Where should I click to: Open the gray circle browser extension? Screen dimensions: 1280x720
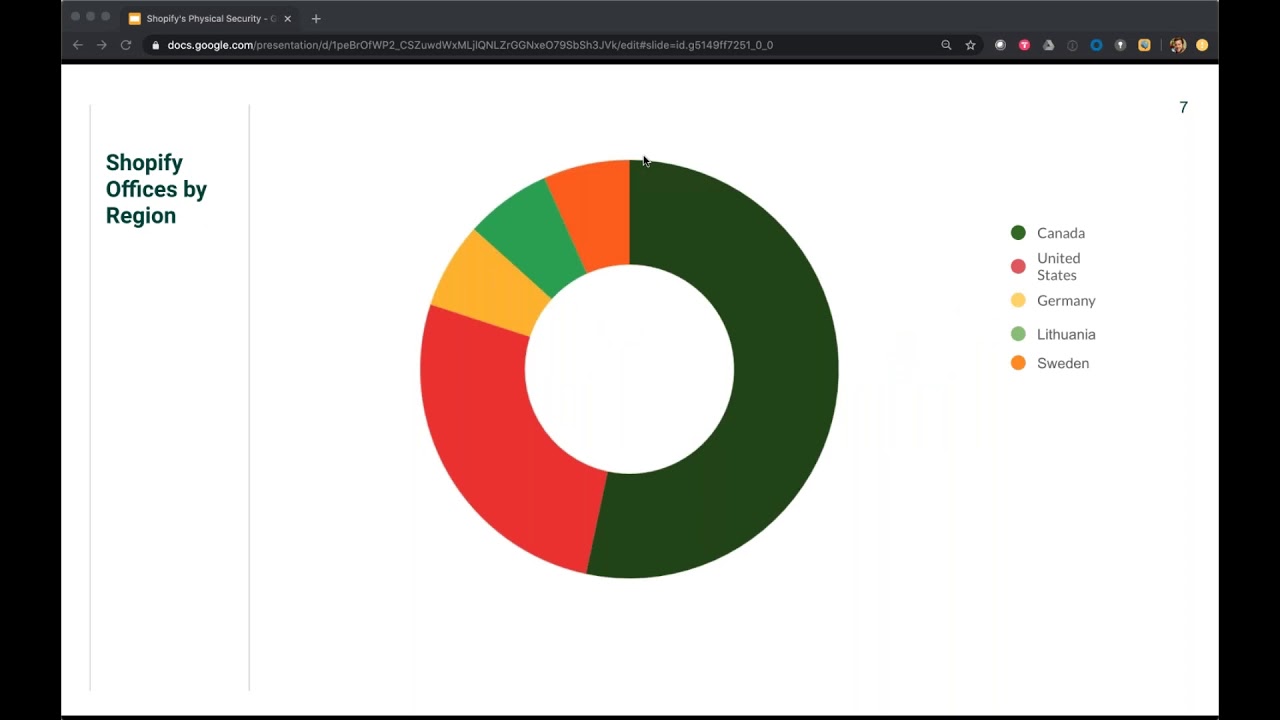pyautogui.click(x=1000, y=45)
